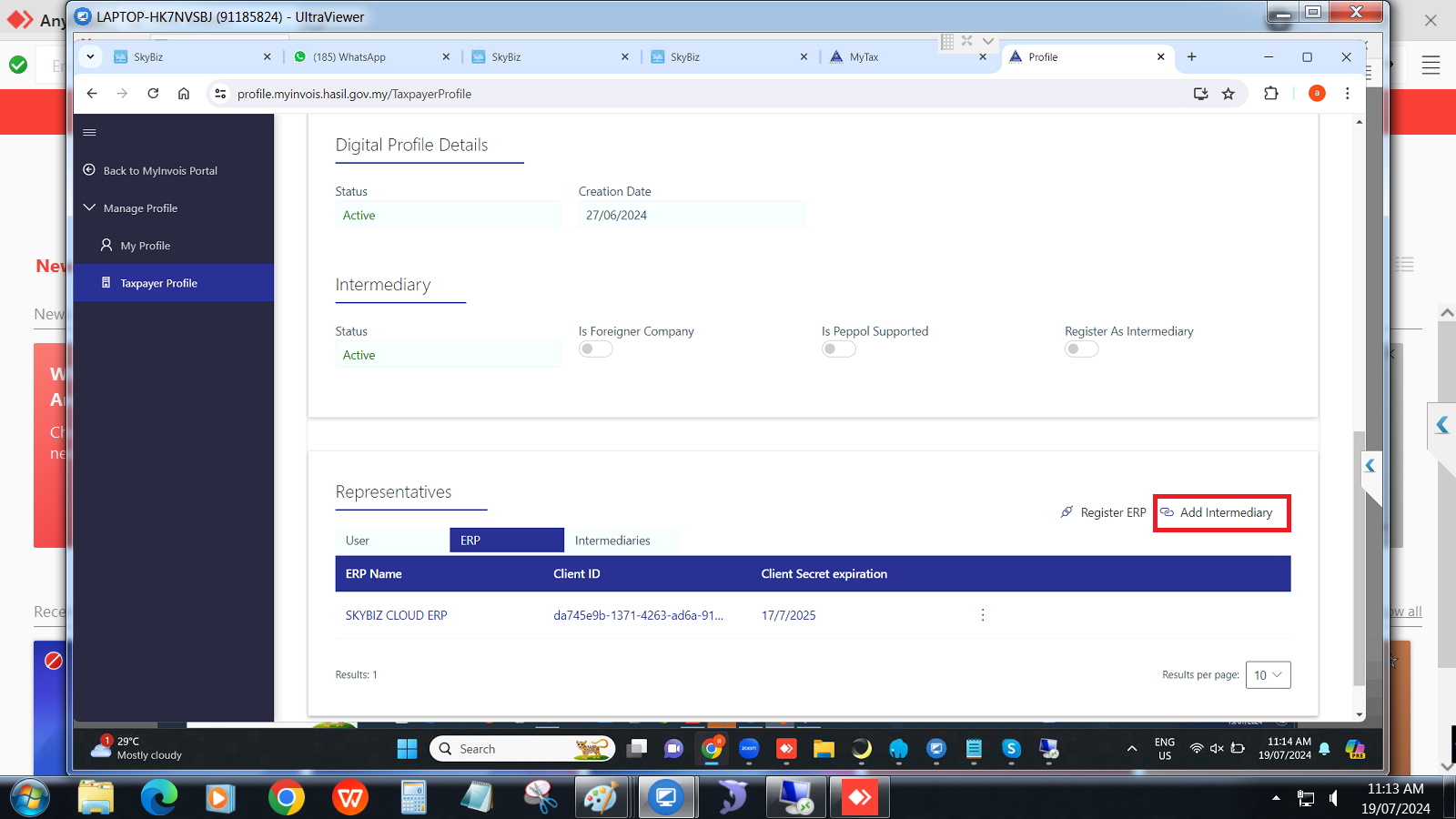Switch to the Intermediaries tab
The height and width of the screenshot is (819, 1456).
coord(612,541)
